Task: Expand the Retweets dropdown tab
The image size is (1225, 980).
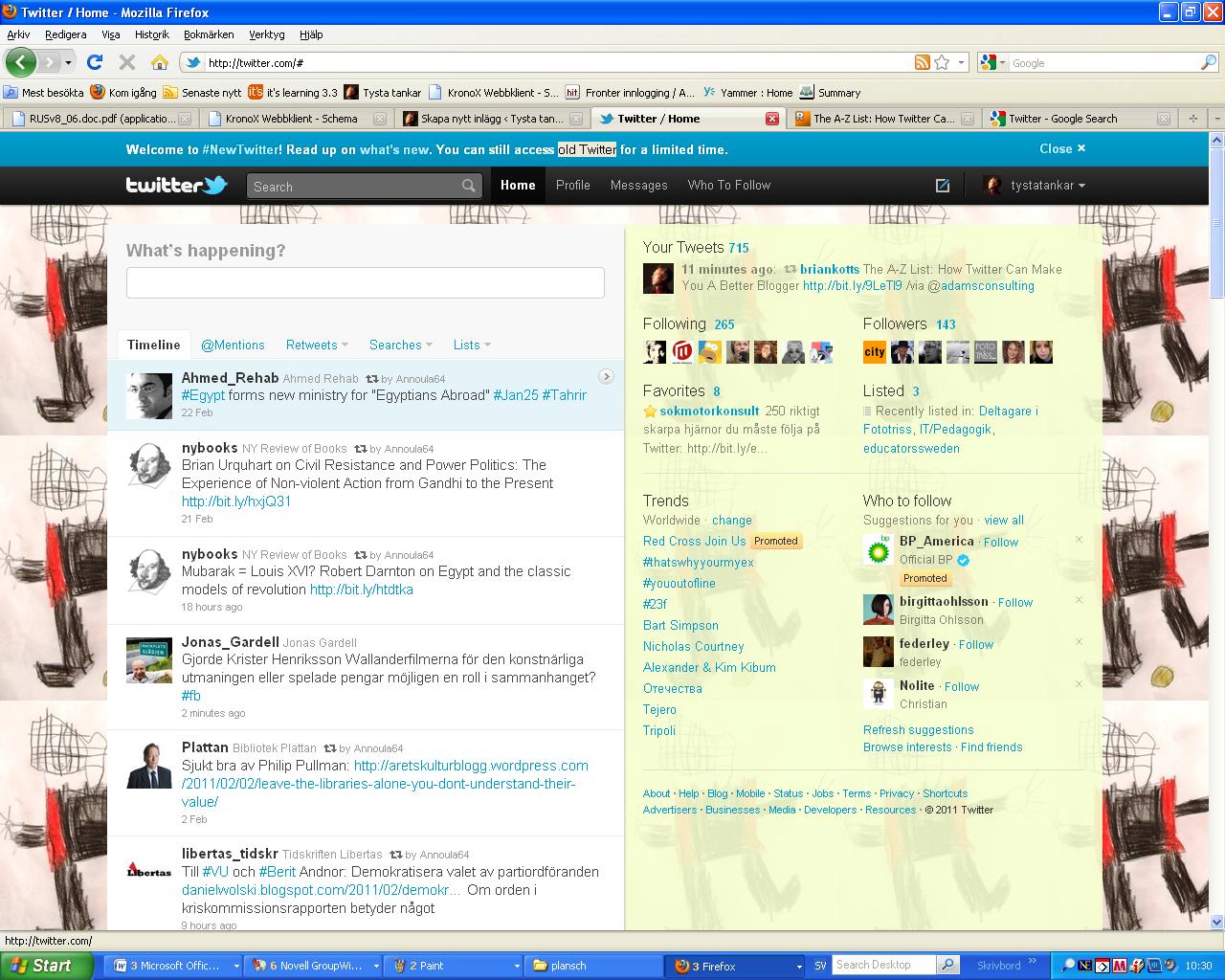Action: [x=317, y=345]
